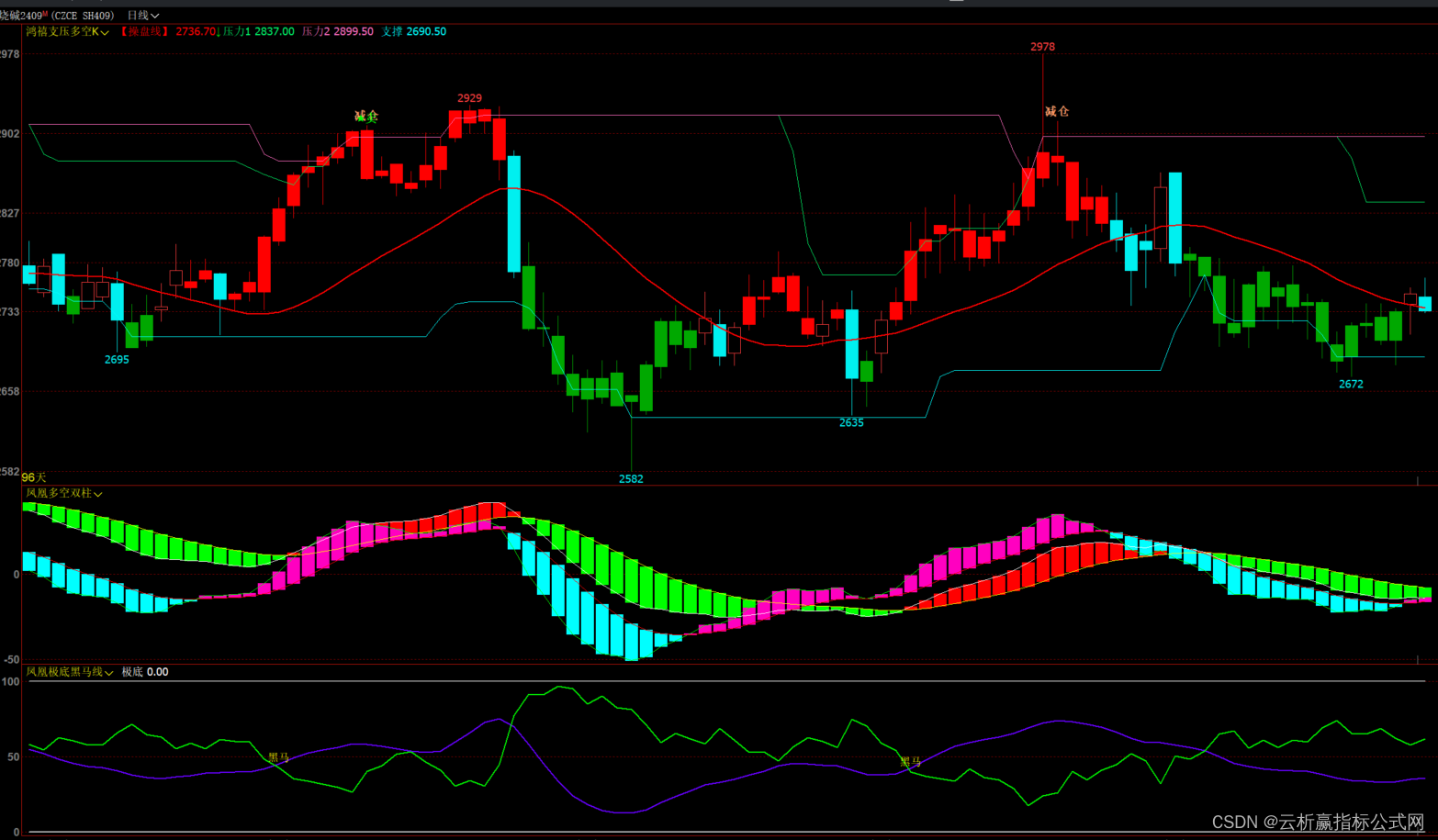Image resolution: width=1438 pixels, height=840 pixels.
Task: Click the 2978 high price marker
Action: pos(1042,47)
